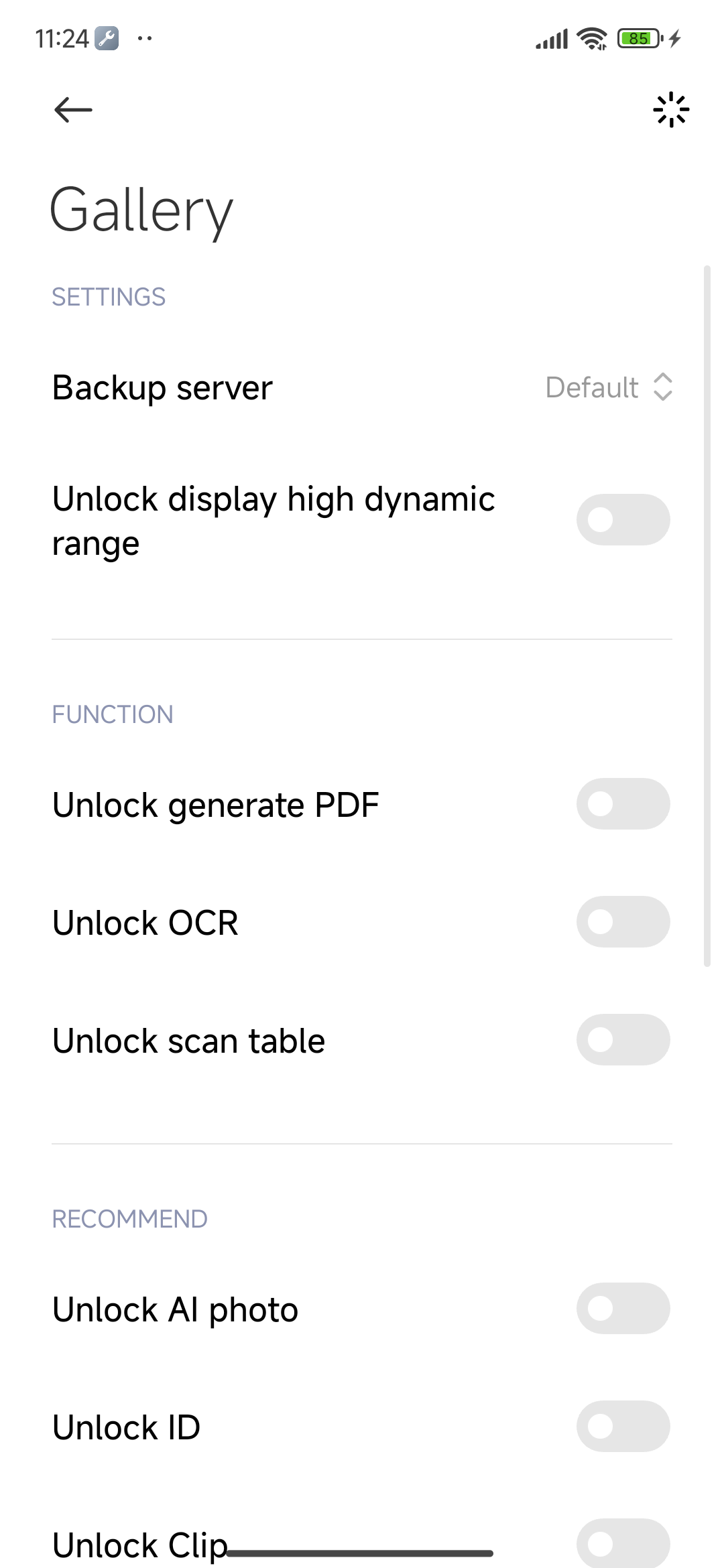Tap the Backup server label
Viewport: 724px width, 1568px height.
(x=163, y=387)
